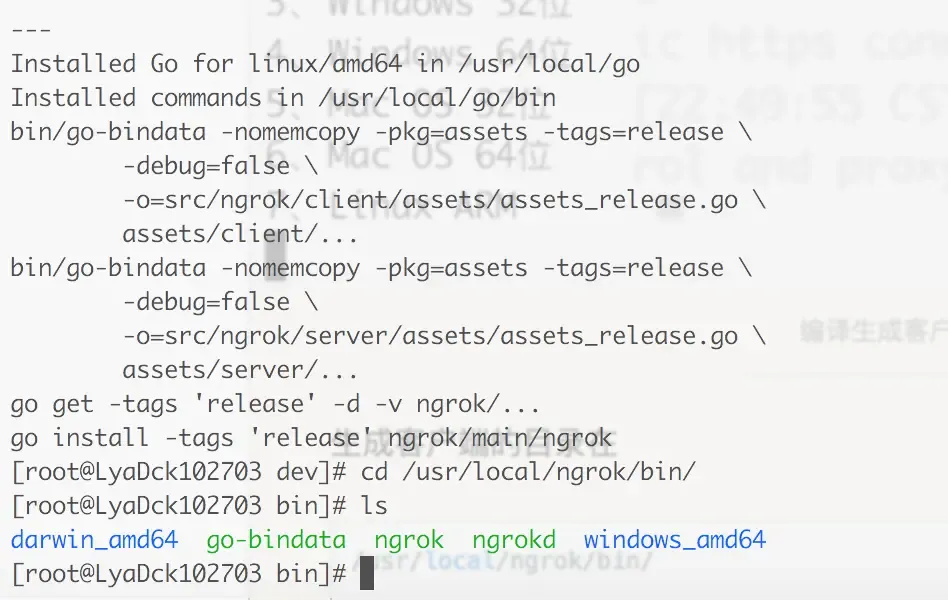The width and height of the screenshot is (948, 600).
Task: Click the ngrokd executable in listing
Action: click(514, 541)
